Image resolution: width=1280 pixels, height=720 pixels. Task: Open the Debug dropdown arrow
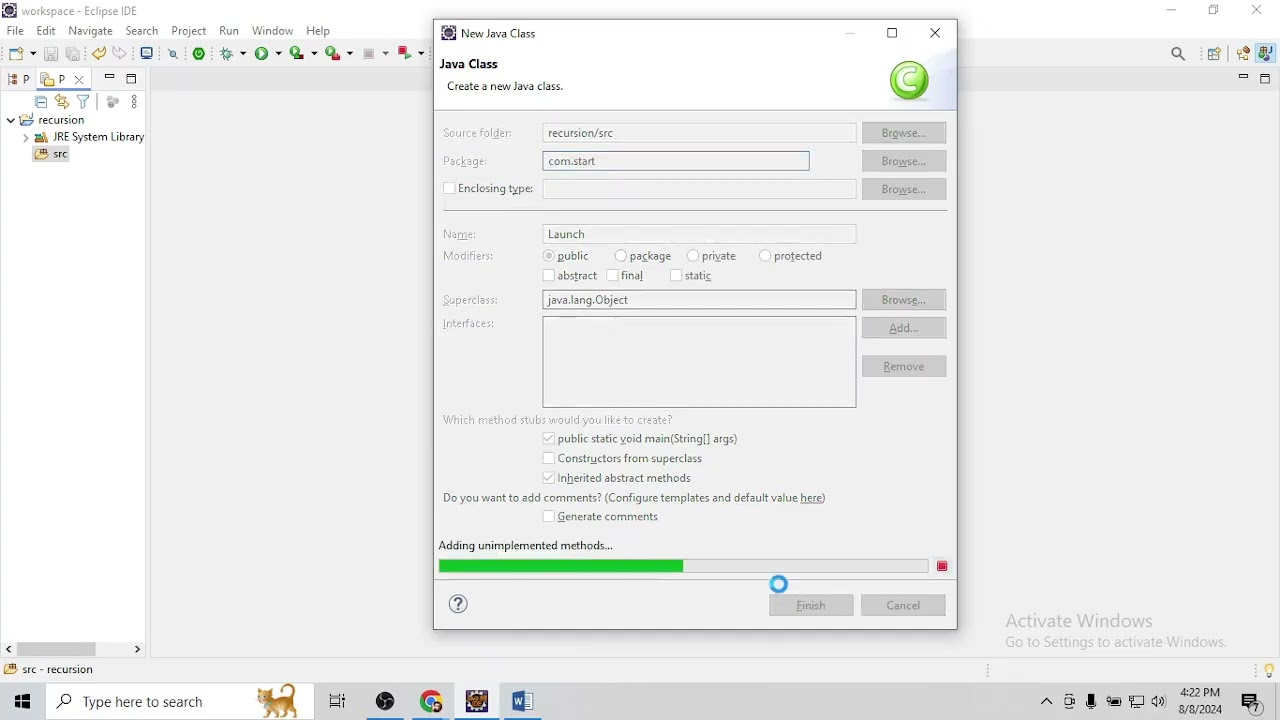(242, 54)
